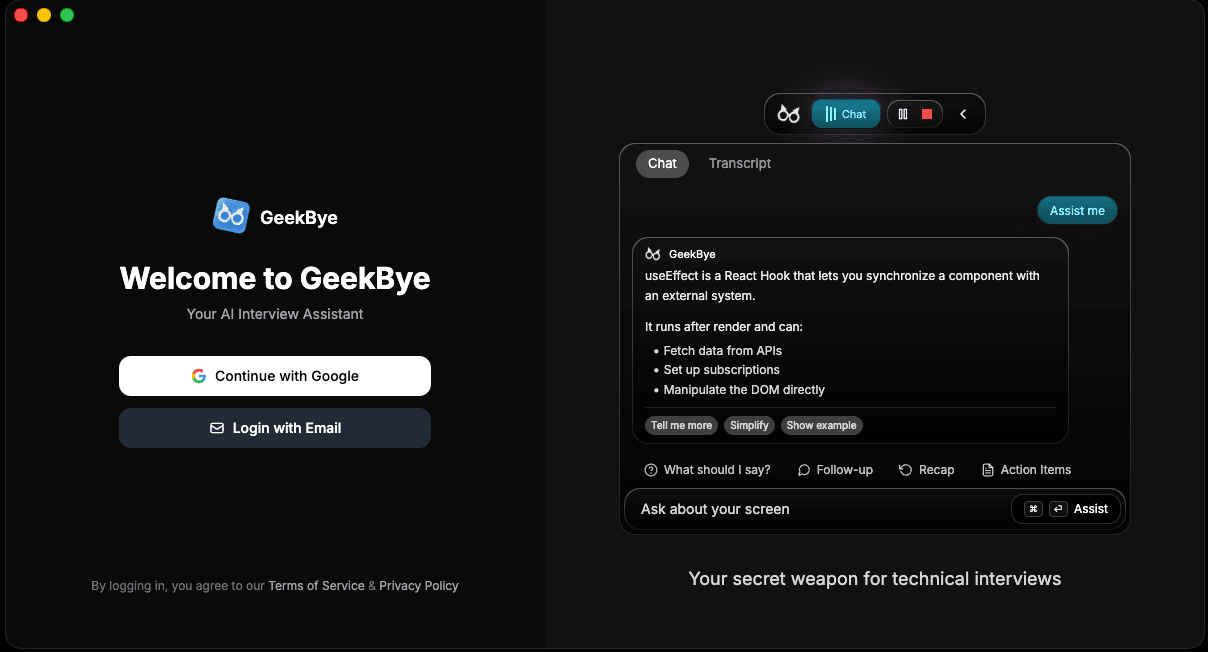This screenshot has height=652, width=1208.
Task: Switch to the Chat tab
Action: (x=662, y=163)
